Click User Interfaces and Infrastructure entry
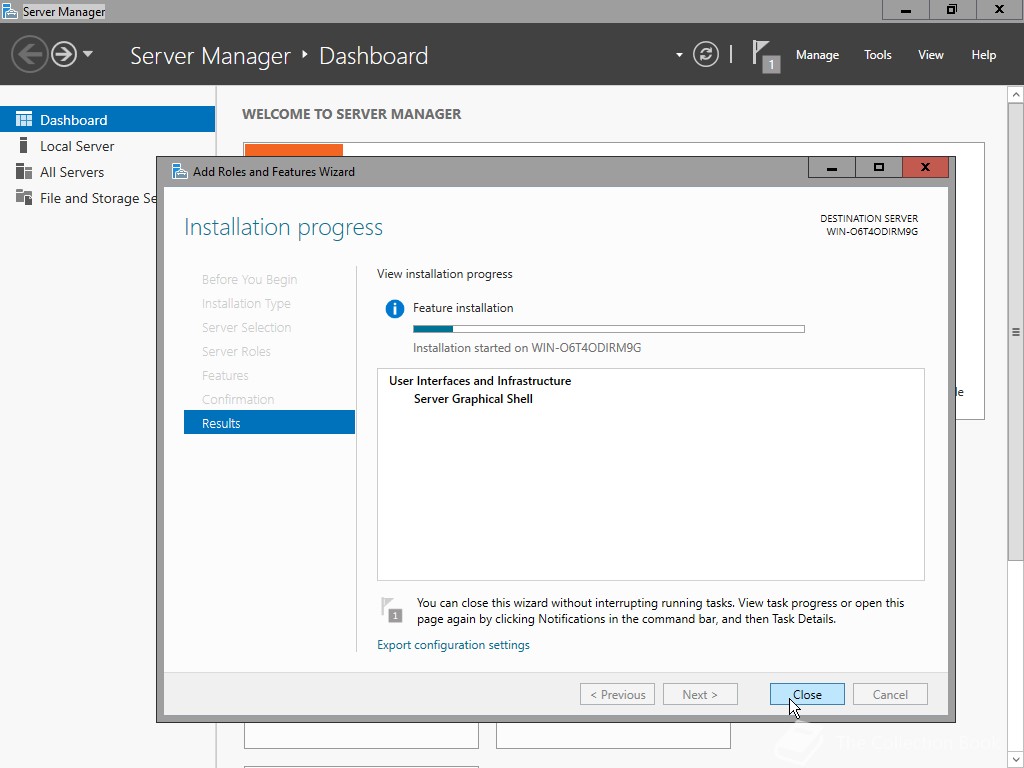The height and width of the screenshot is (768, 1024). click(x=480, y=381)
